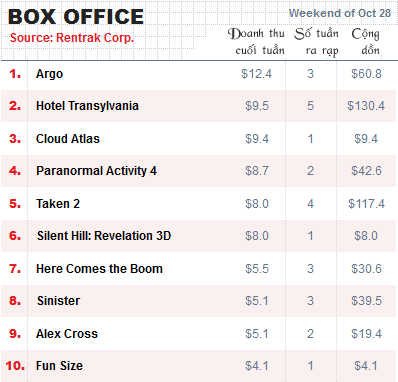Click Argo's $60.8 cumulative total
This screenshot has width=398, height=382.
coord(366,74)
